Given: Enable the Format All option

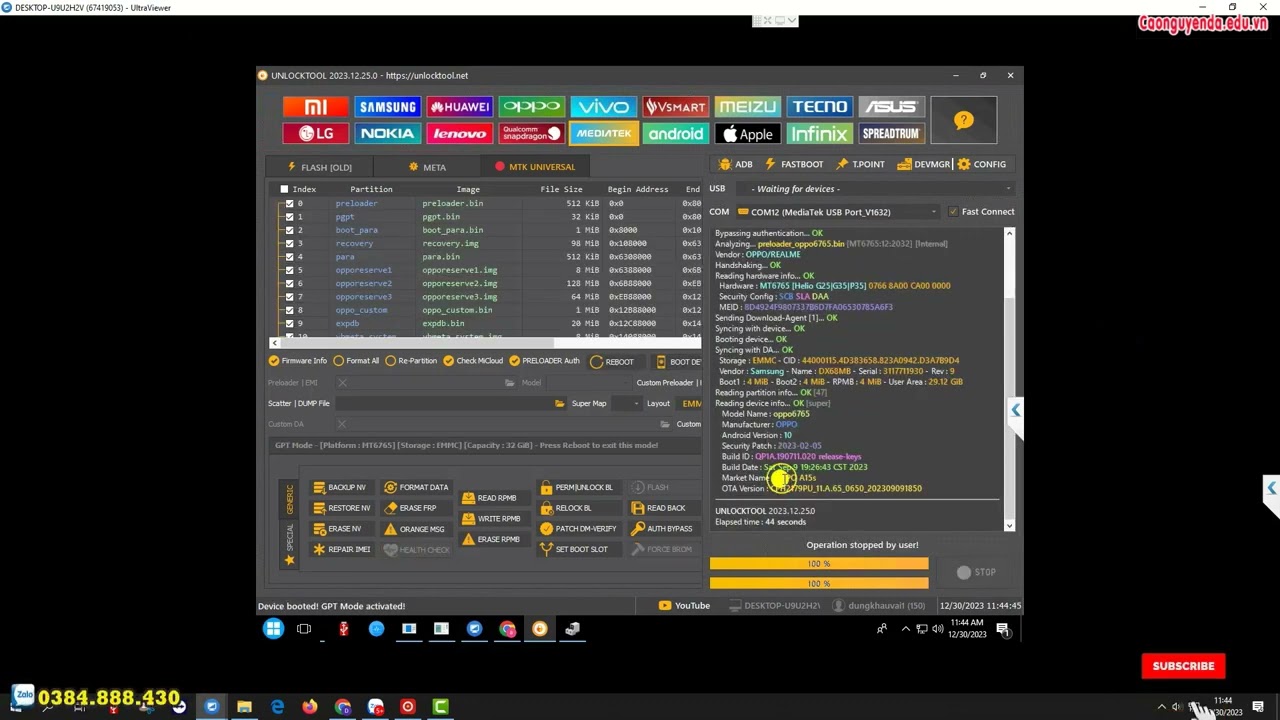Looking at the screenshot, I should pyautogui.click(x=339, y=361).
